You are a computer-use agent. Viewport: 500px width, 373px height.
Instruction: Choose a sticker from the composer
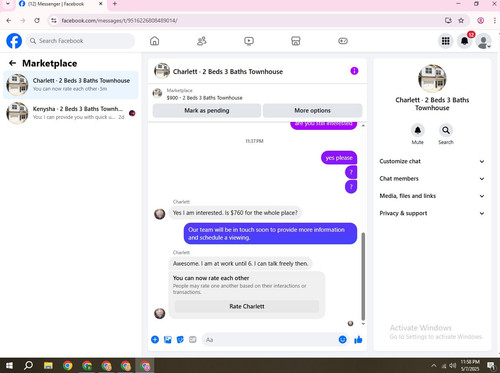pos(180,340)
